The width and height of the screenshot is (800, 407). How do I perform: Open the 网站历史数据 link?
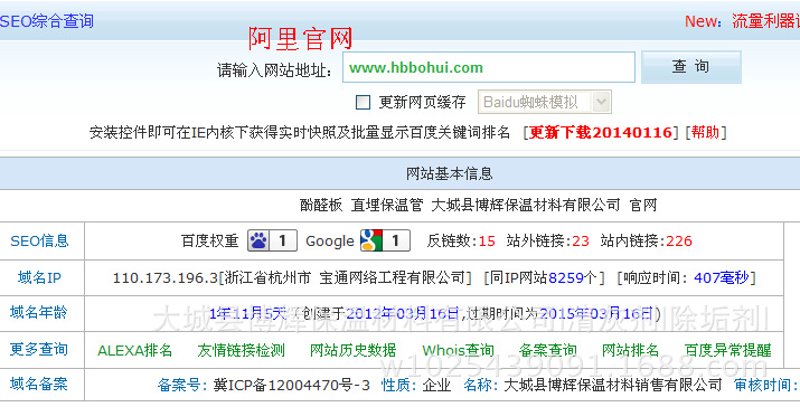tap(353, 350)
